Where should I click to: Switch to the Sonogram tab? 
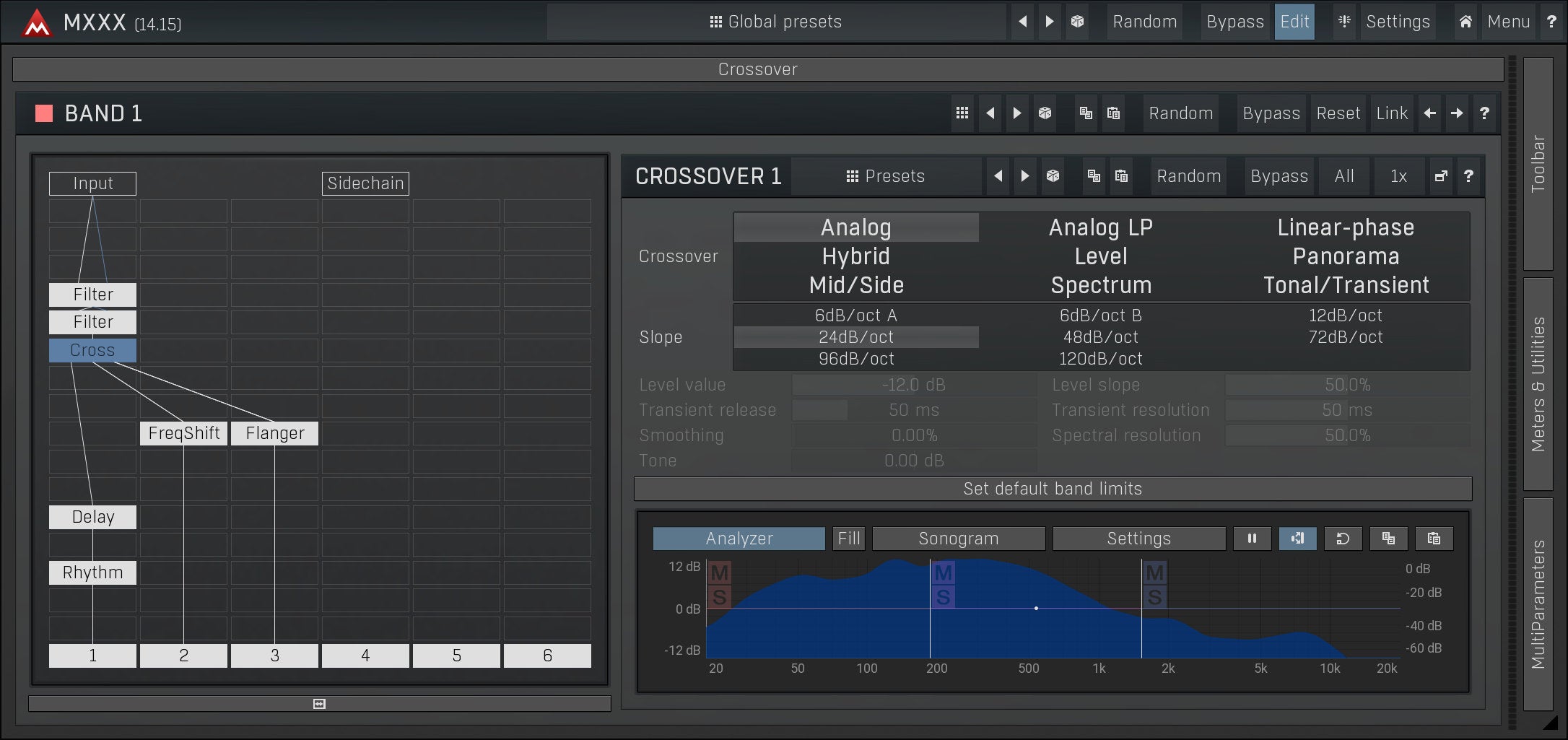[x=958, y=539]
